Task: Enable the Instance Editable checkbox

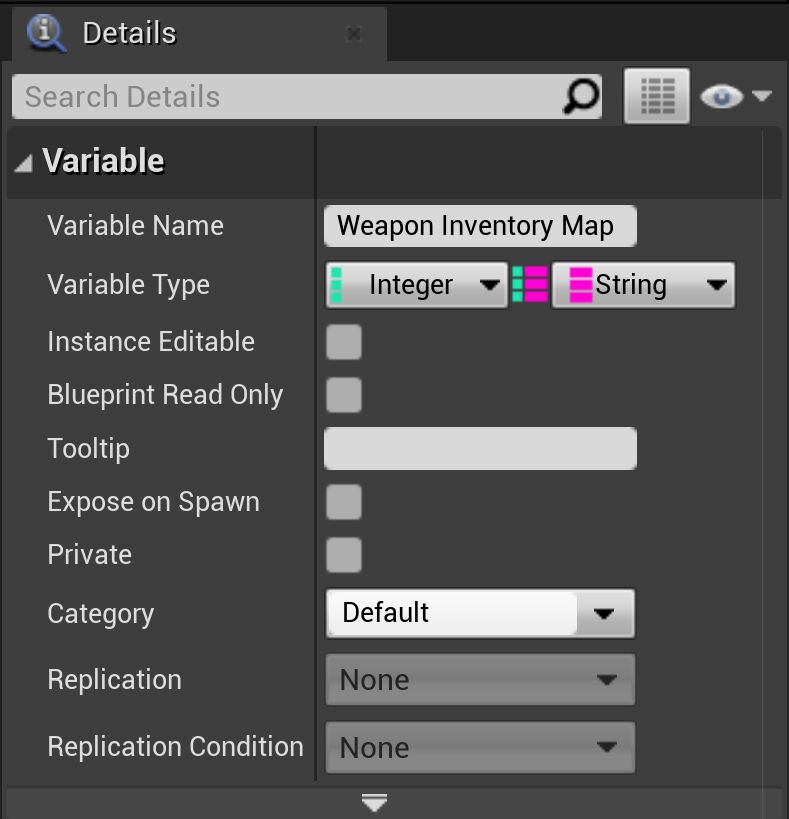Action: pos(344,342)
